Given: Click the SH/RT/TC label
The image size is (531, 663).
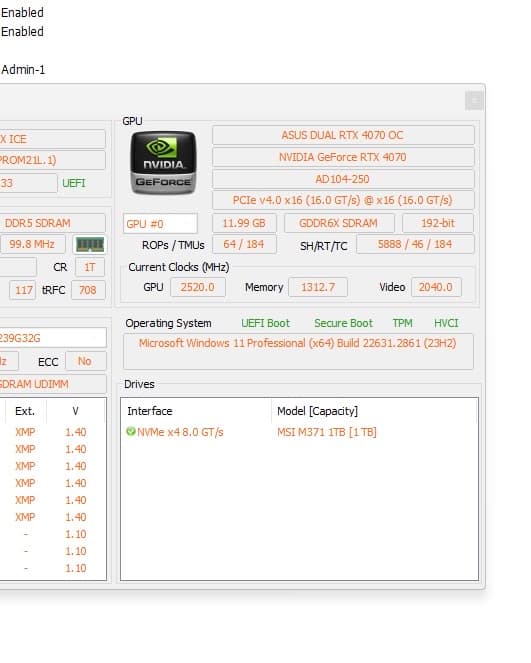Looking at the screenshot, I should point(323,246).
